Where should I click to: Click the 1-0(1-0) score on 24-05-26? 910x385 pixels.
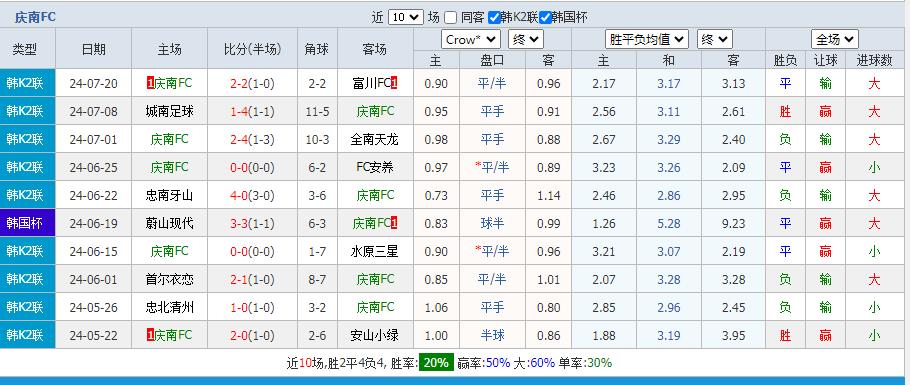[252, 307]
